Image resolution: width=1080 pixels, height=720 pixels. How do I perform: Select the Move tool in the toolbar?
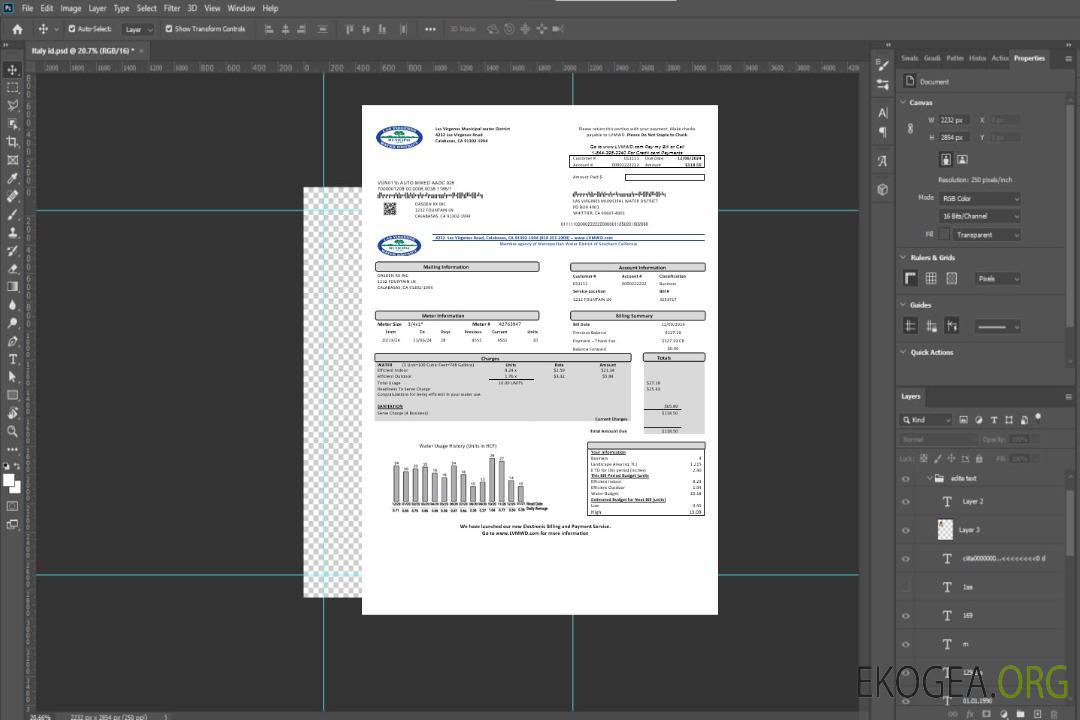(x=12, y=70)
